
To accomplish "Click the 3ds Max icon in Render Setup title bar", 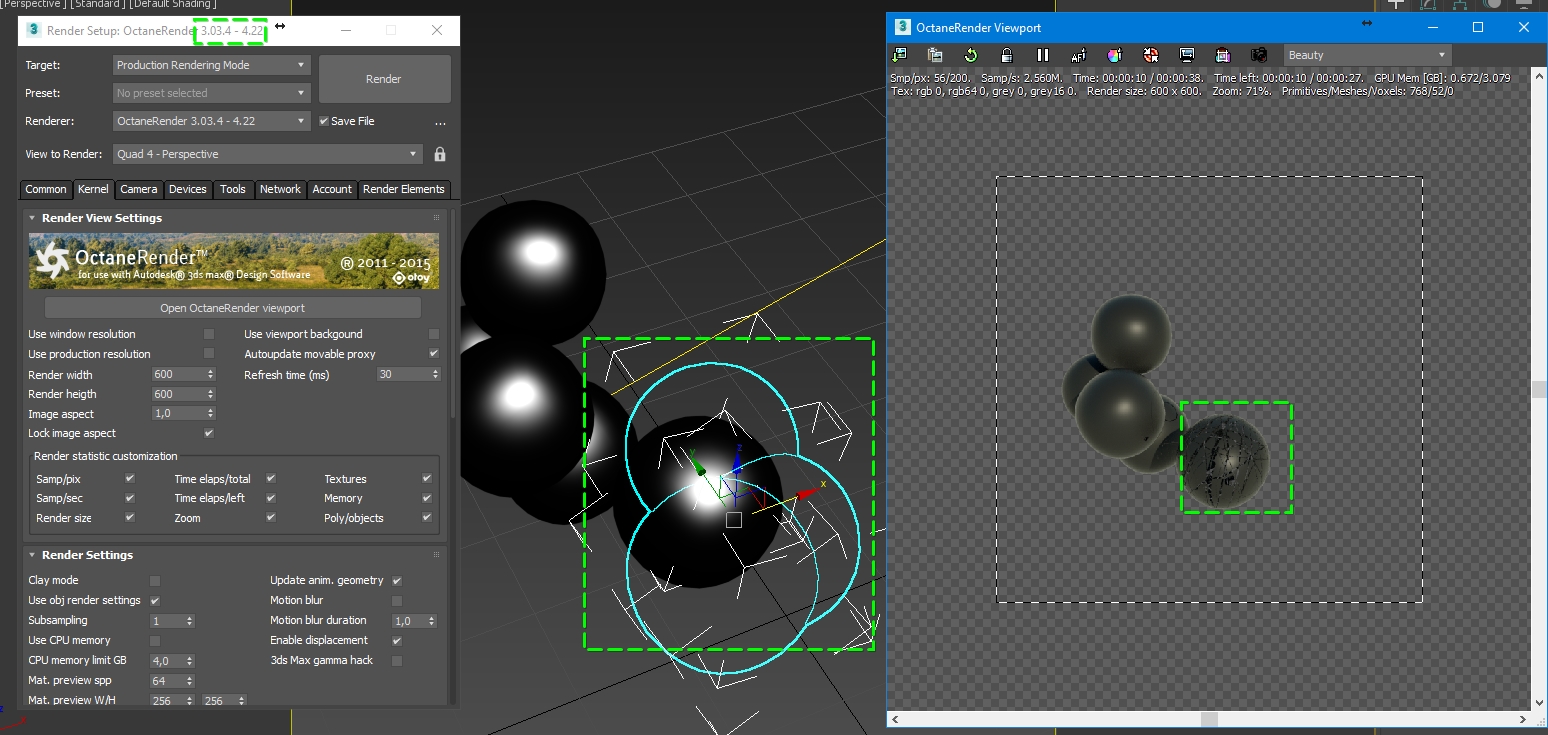I will click(32, 30).
